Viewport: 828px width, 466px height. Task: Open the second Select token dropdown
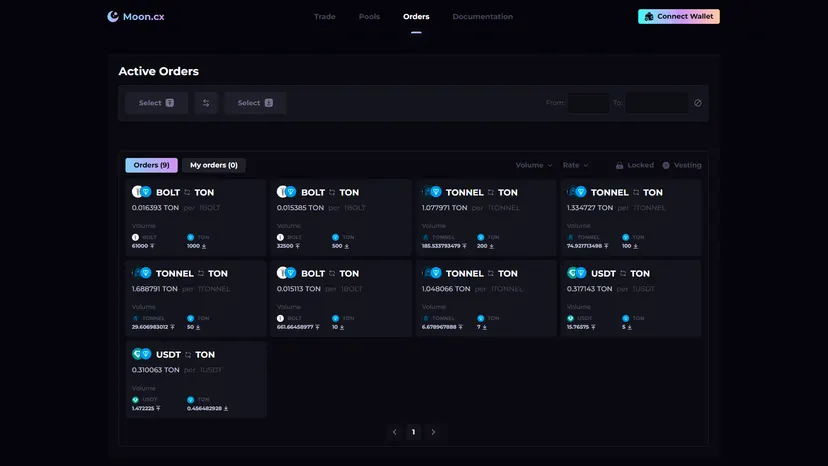pyautogui.click(x=255, y=103)
